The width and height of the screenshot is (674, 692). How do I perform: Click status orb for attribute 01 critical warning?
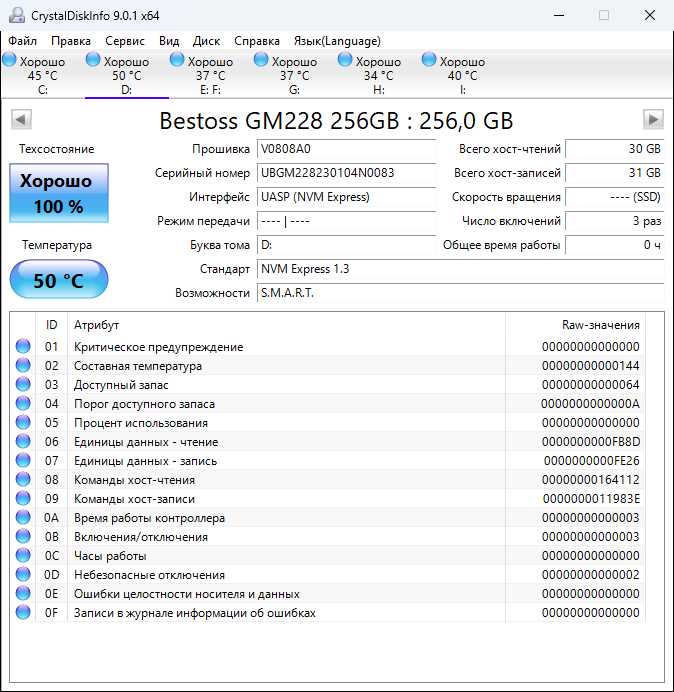(23, 347)
